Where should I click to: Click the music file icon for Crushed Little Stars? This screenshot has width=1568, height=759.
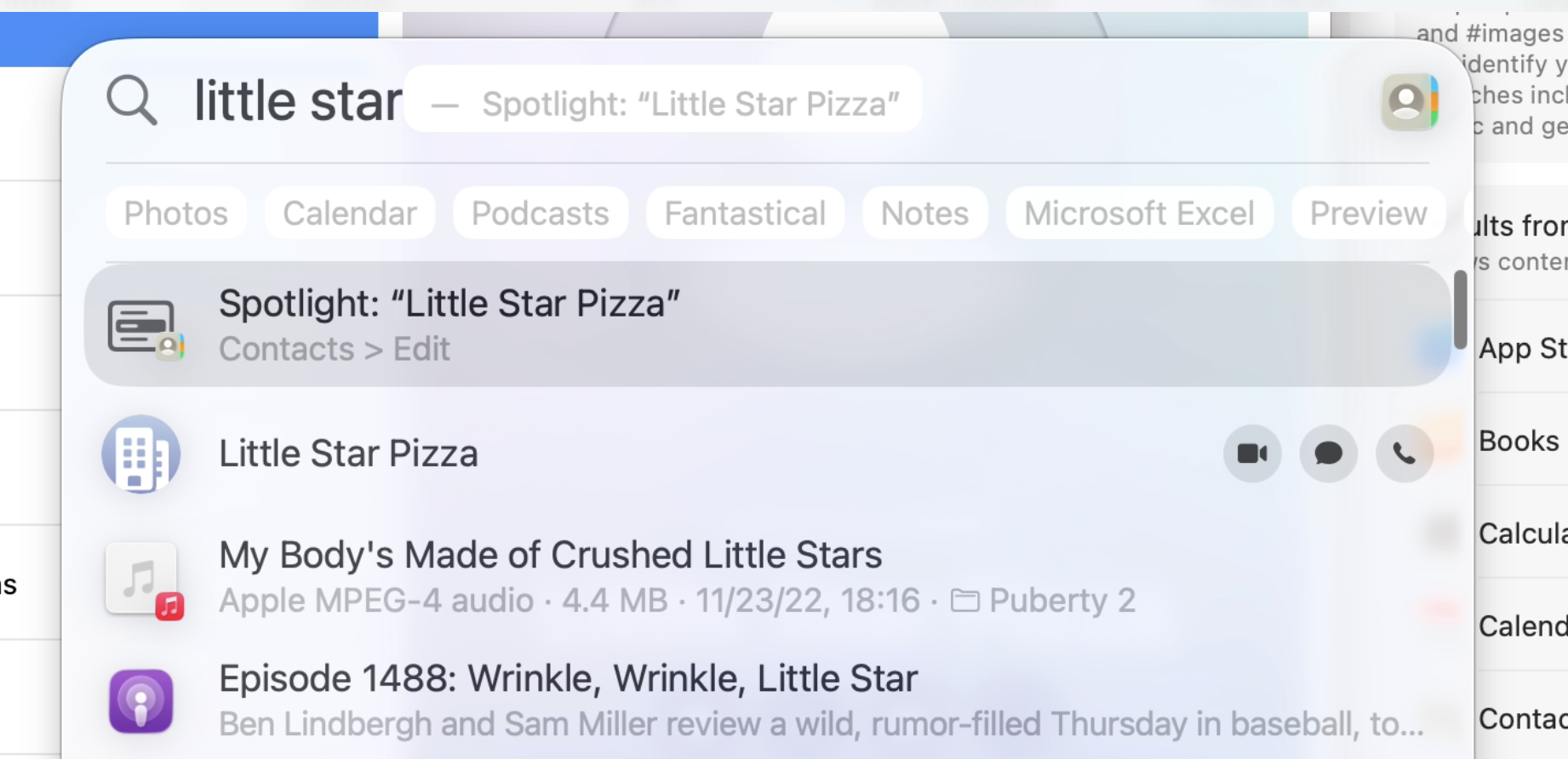143,579
